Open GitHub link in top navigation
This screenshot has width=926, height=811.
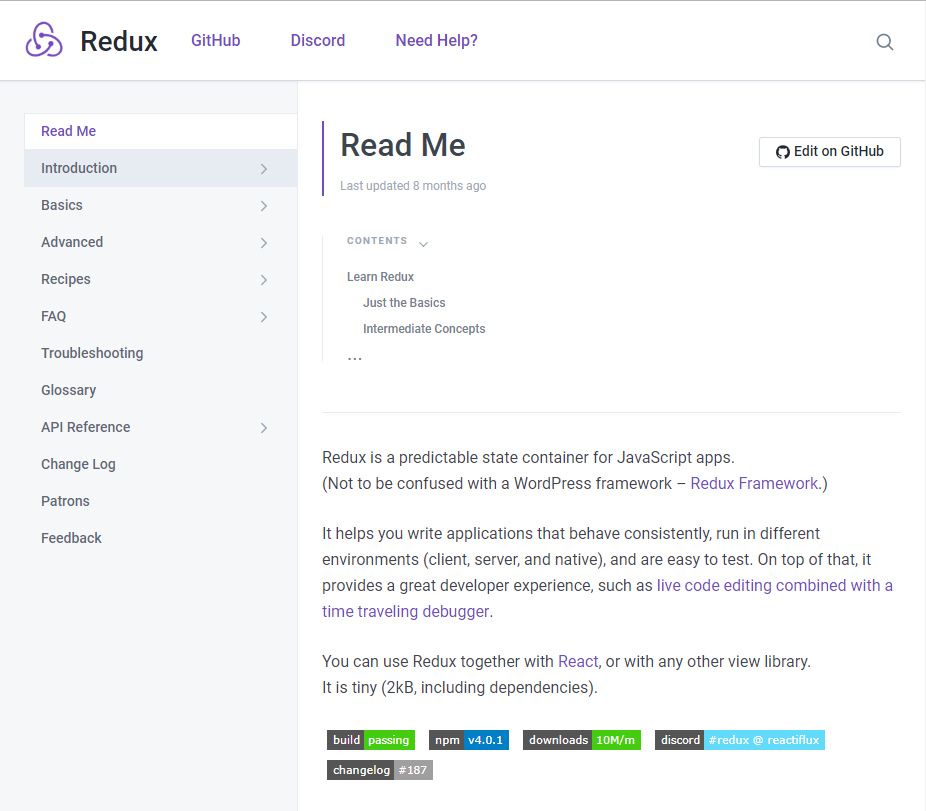pos(216,40)
